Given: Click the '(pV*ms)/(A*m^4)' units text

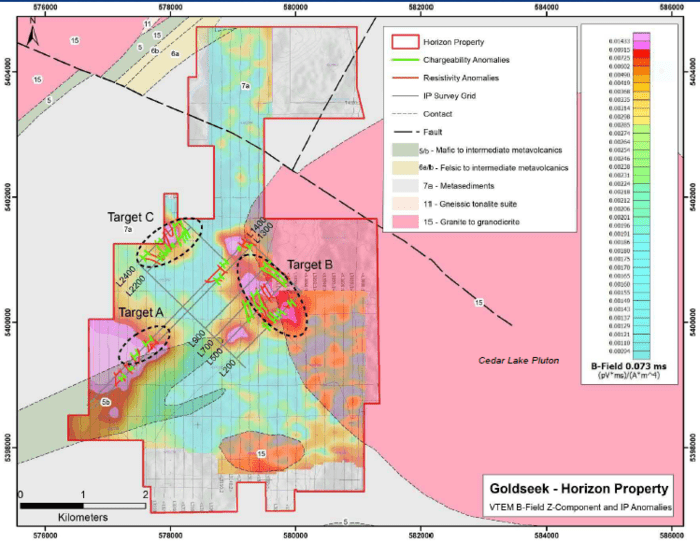Looking at the screenshot, I should [x=629, y=375].
